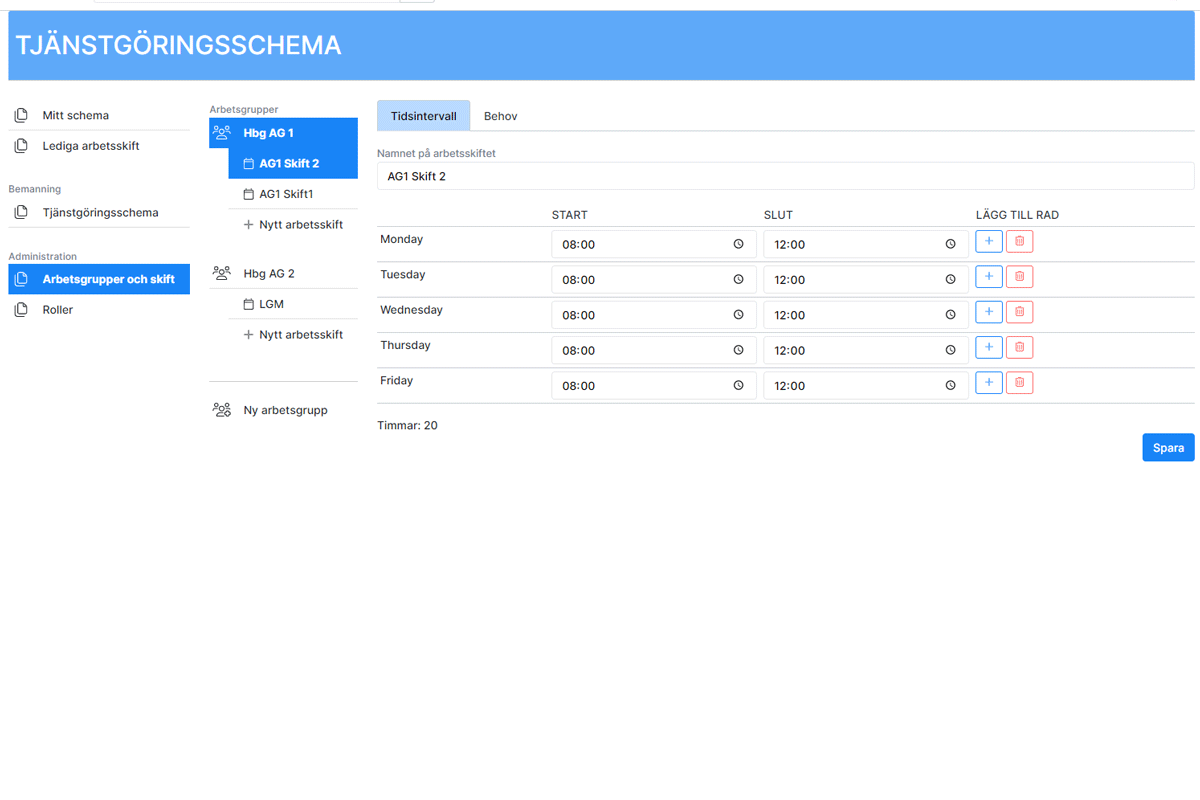Create a new arbetsskift under Hbg AG 2
Viewport: 1200px width, 800px height.
[x=293, y=335]
